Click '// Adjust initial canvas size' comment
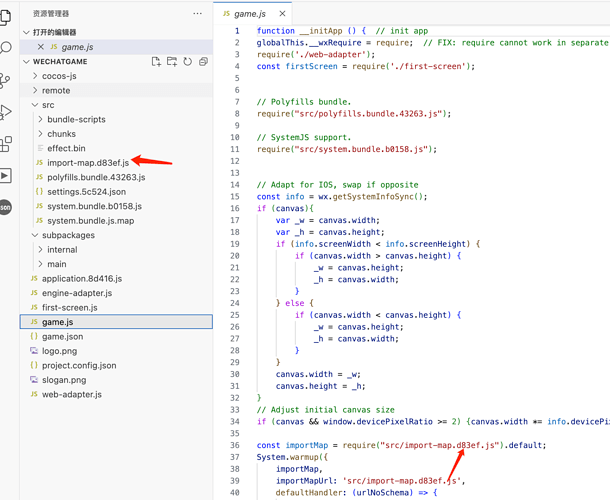 coord(325,410)
